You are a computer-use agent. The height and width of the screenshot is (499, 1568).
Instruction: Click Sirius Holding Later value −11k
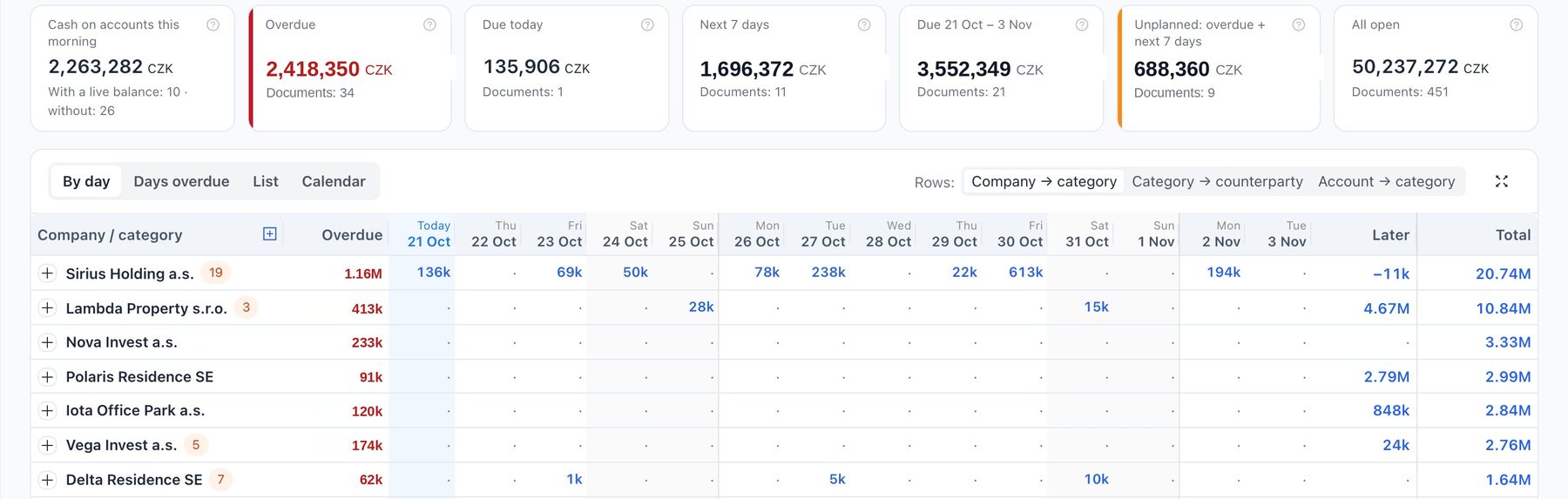(1391, 273)
